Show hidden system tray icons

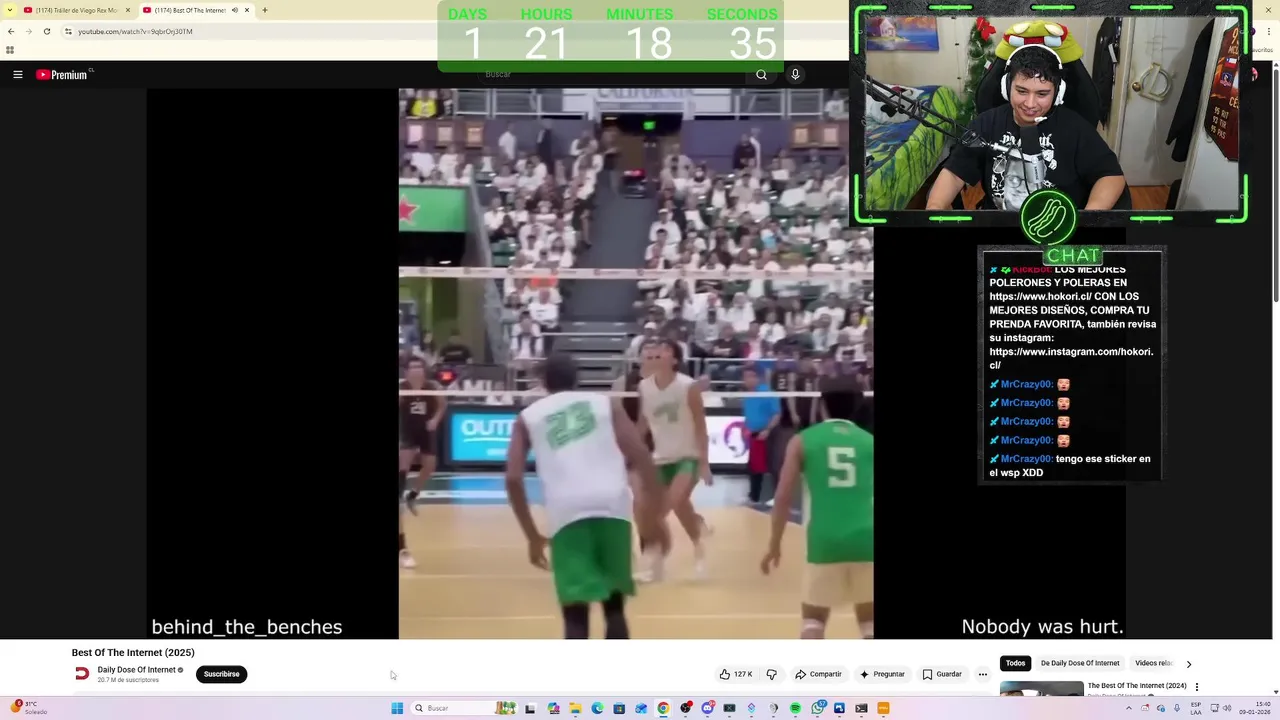point(1129,708)
